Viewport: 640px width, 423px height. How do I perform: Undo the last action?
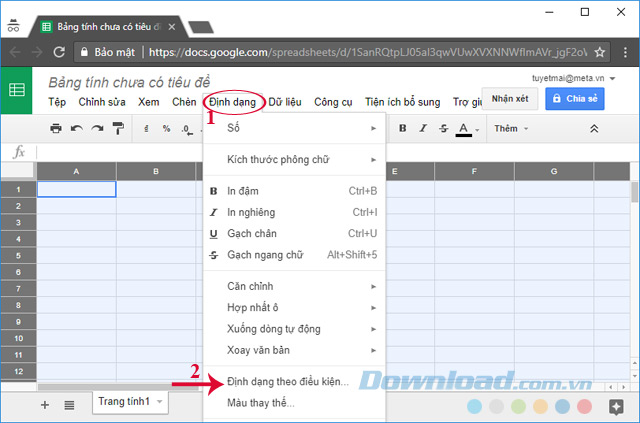tap(77, 128)
